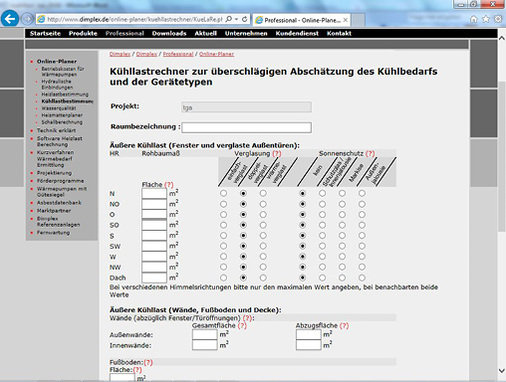506x382 pixels.
Task: Click the Außenwände Gesamtfläche field
Action: 205,335
